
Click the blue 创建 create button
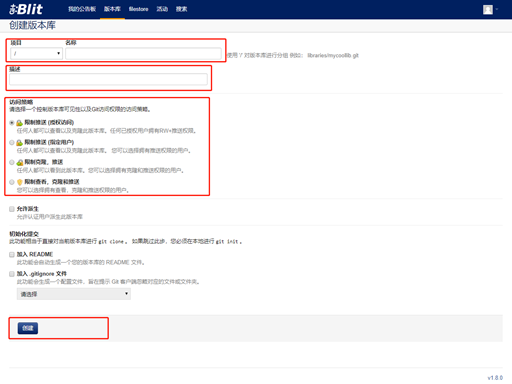click(28, 328)
